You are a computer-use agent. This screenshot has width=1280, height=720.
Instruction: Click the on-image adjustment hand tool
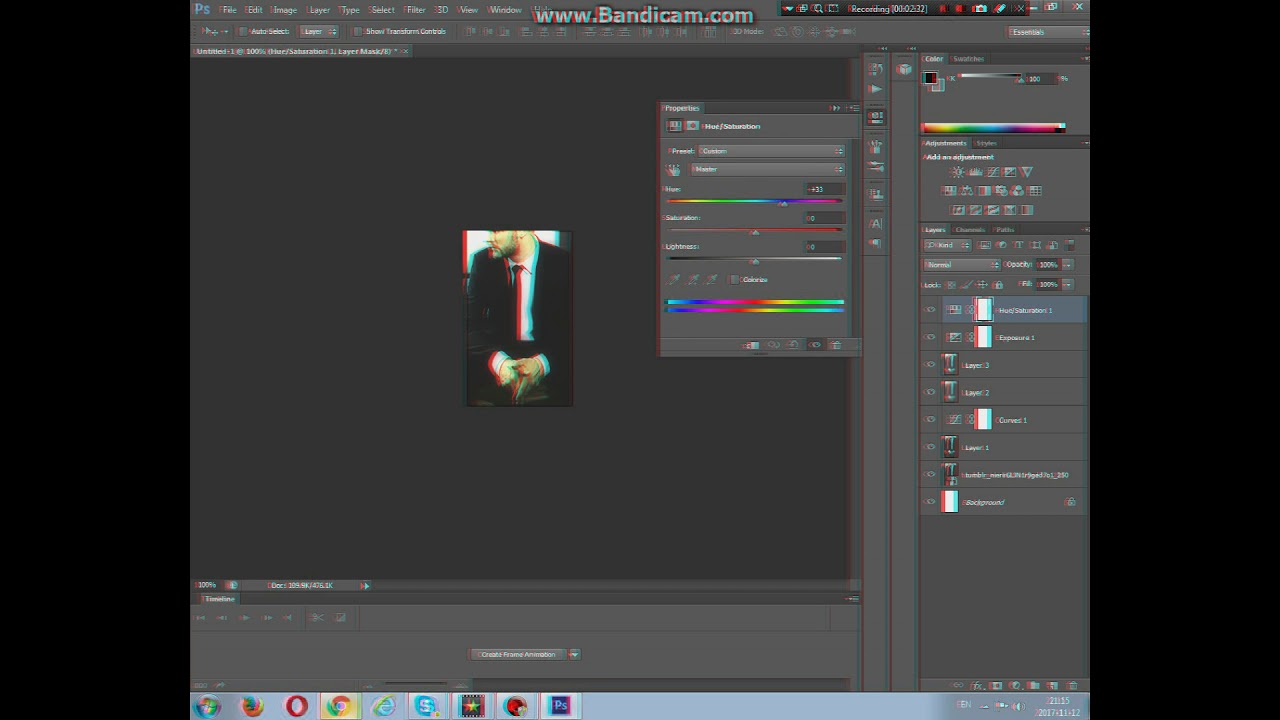tap(674, 170)
